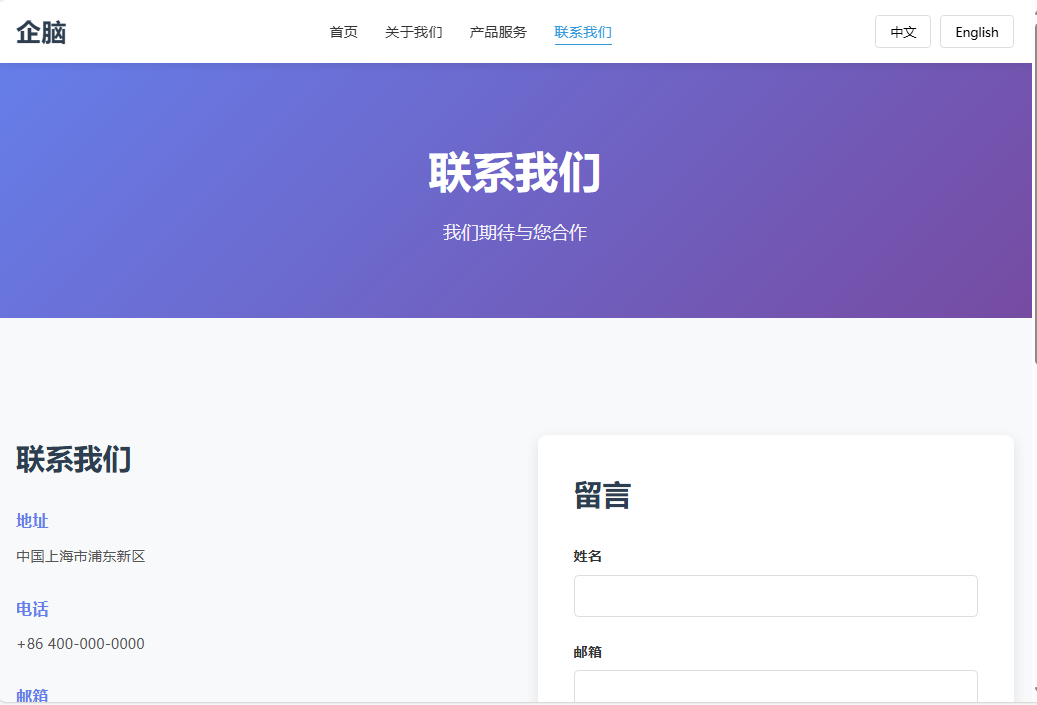Go to the 关于我们 page in the navbar

tap(413, 32)
